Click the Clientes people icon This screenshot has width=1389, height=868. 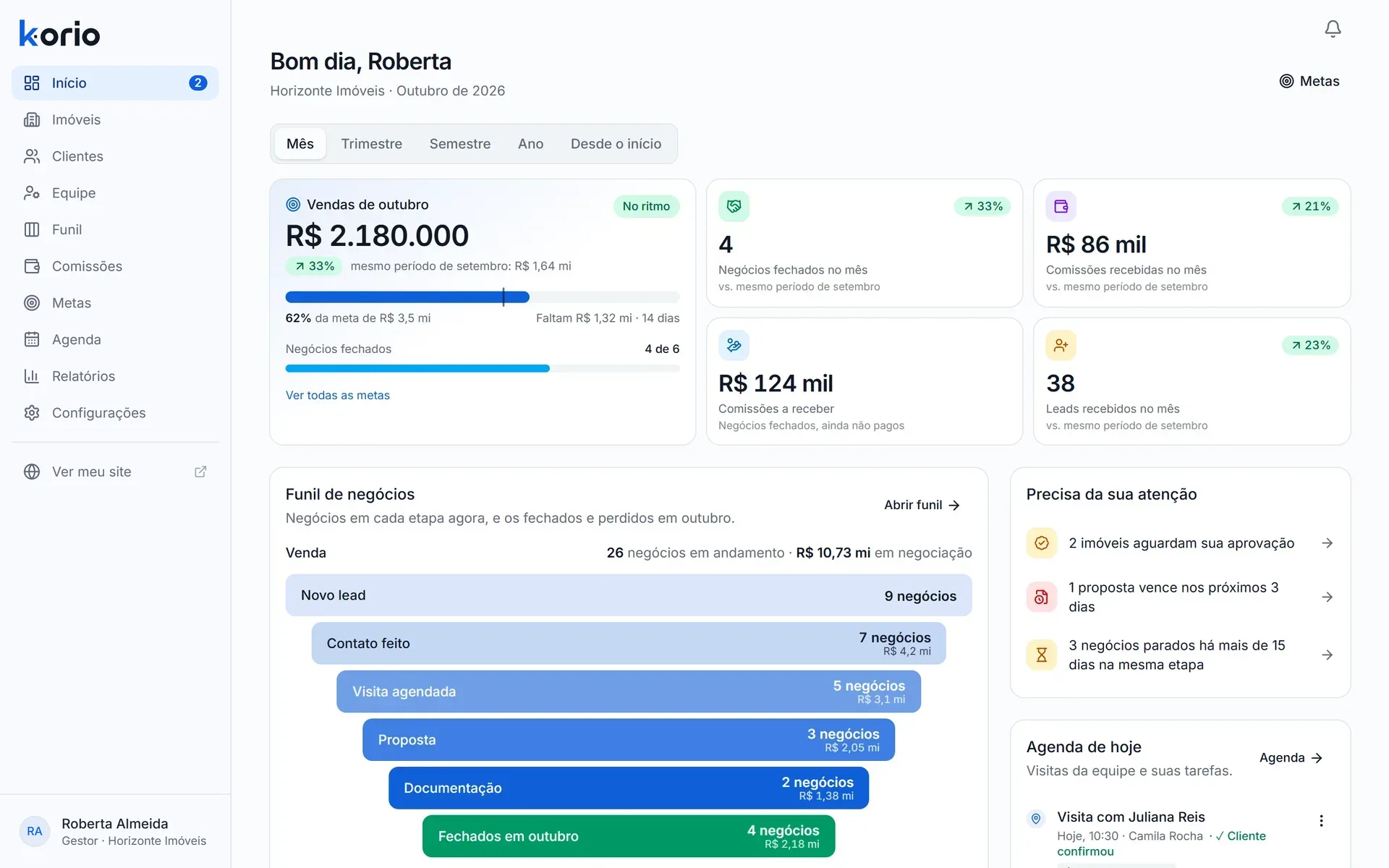pyautogui.click(x=32, y=156)
